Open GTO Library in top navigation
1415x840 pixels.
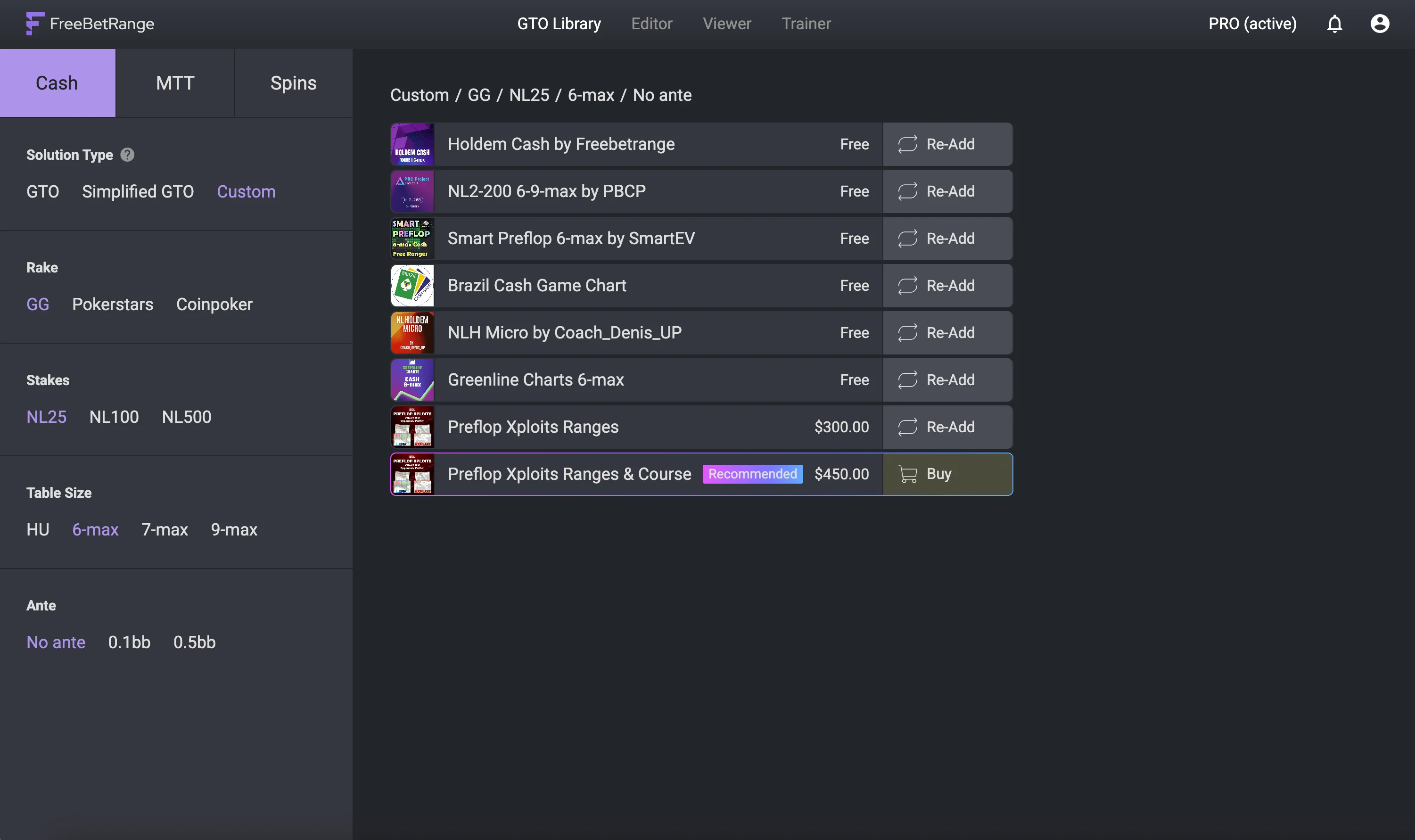pos(559,24)
